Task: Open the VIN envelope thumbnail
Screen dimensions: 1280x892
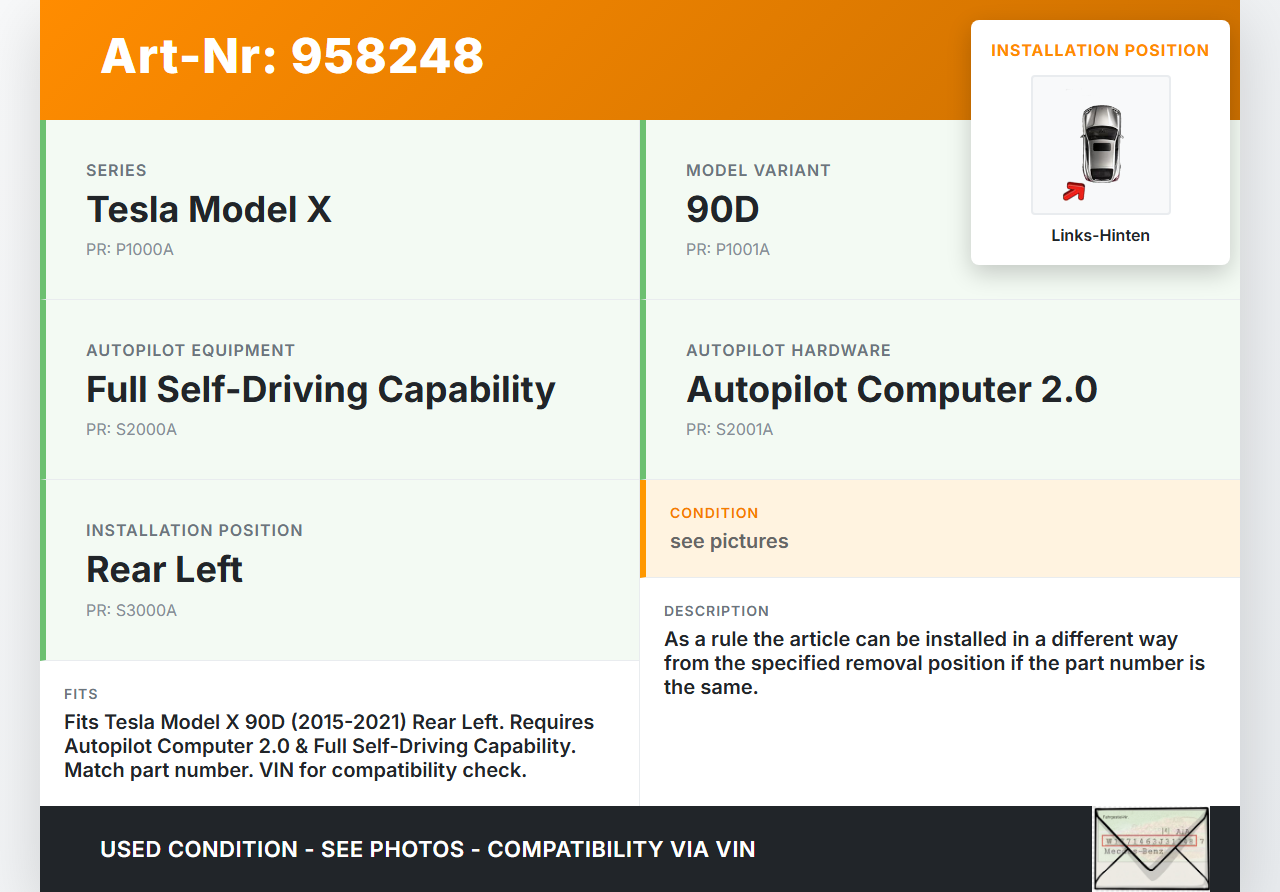Action: coord(1150,848)
